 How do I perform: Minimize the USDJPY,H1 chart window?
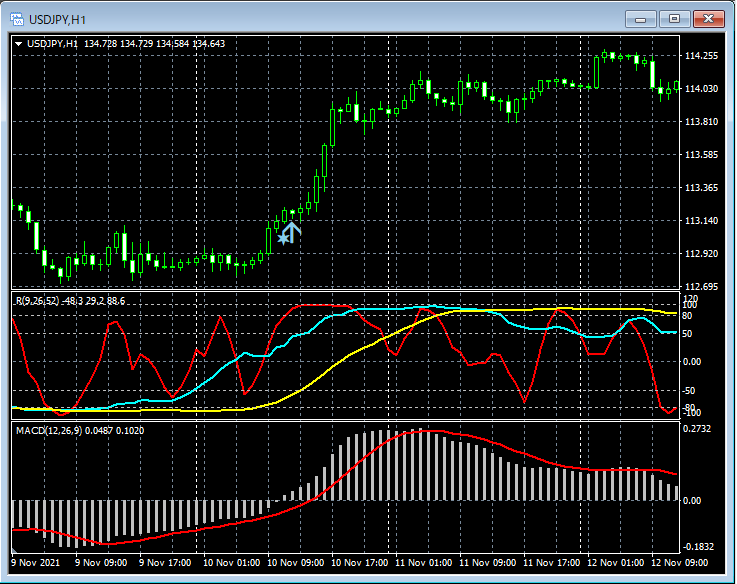click(x=640, y=18)
